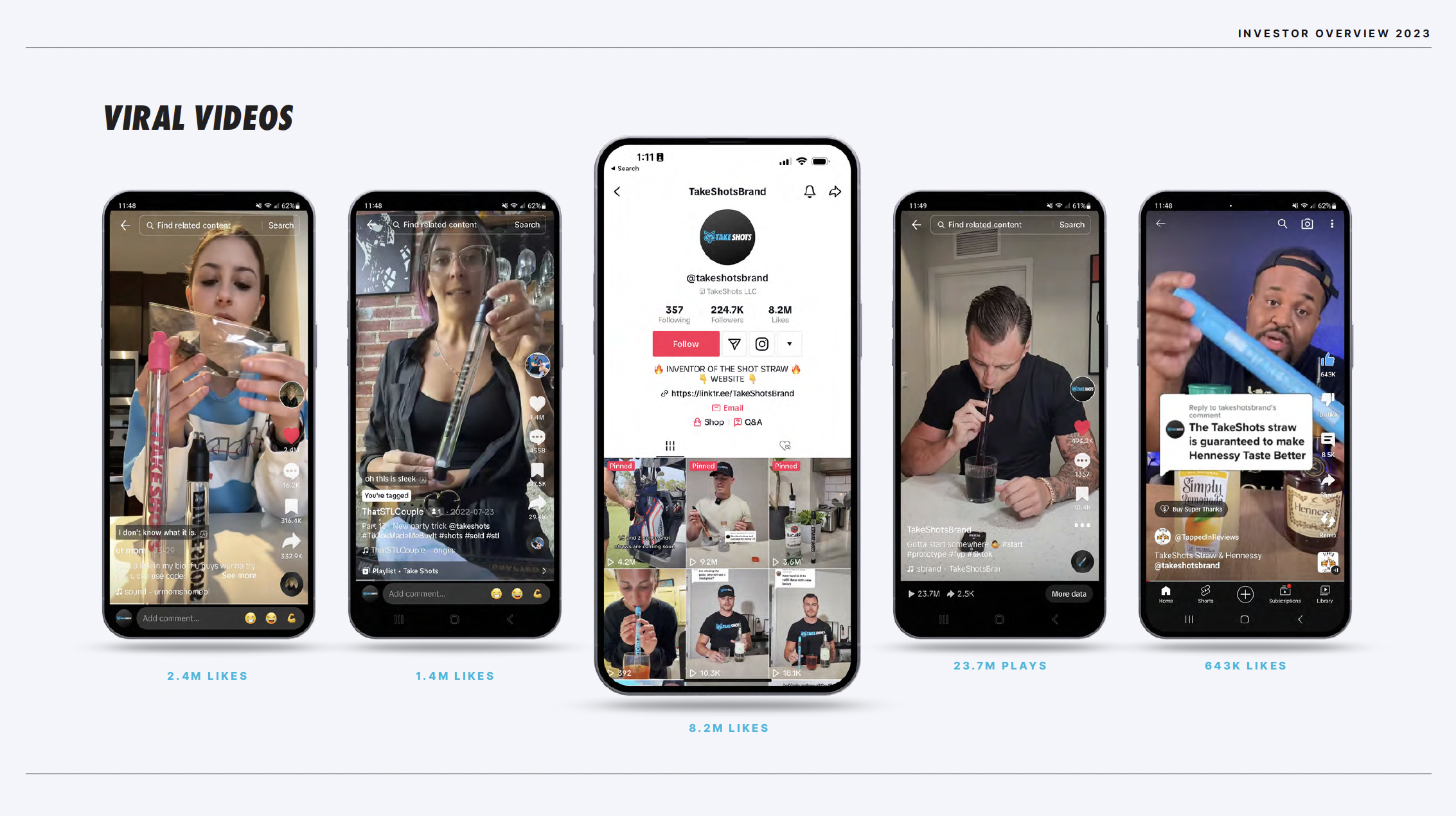Click the Follow button on TakeShotsBrand
Image resolution: width=1456 pixels, height=816 pixels.
[x=686, y=344]
